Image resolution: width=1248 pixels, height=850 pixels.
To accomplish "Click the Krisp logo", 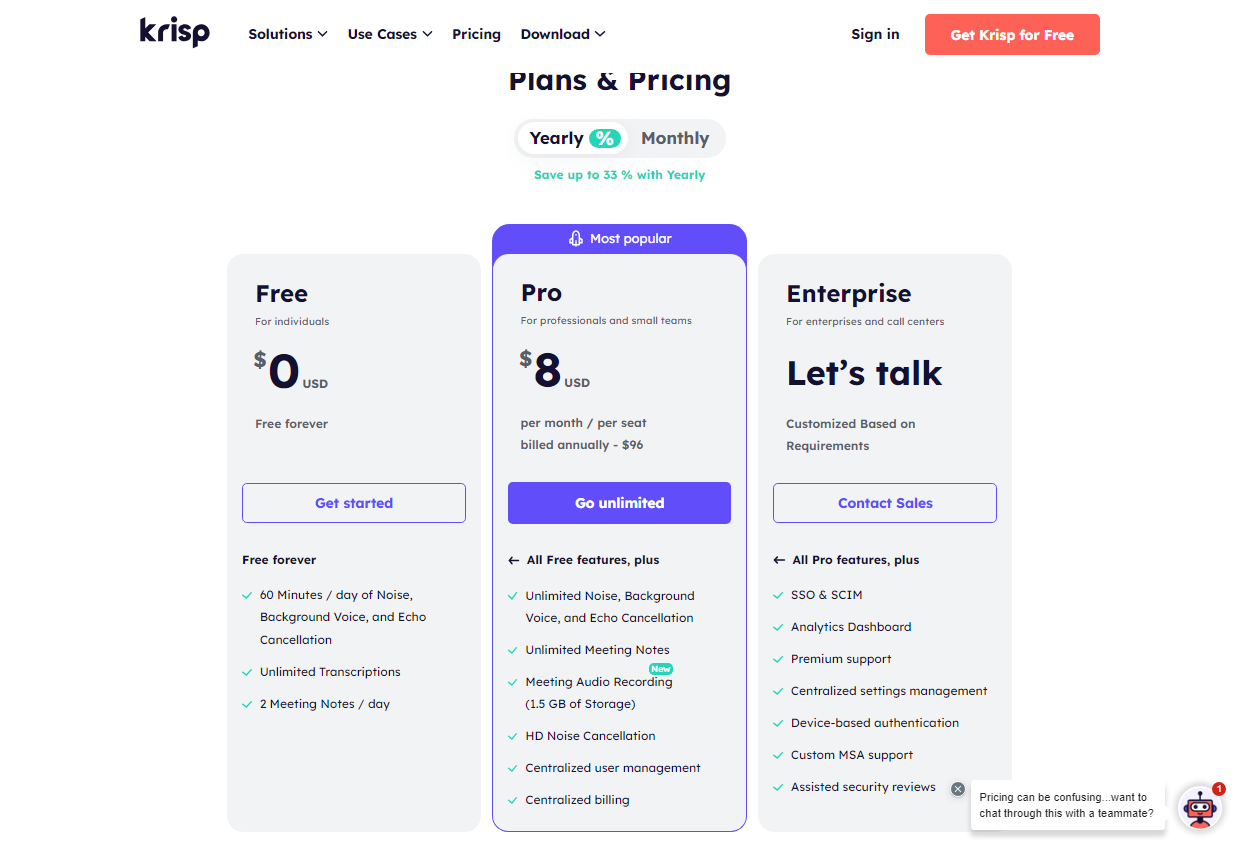I will coord(175,32).
